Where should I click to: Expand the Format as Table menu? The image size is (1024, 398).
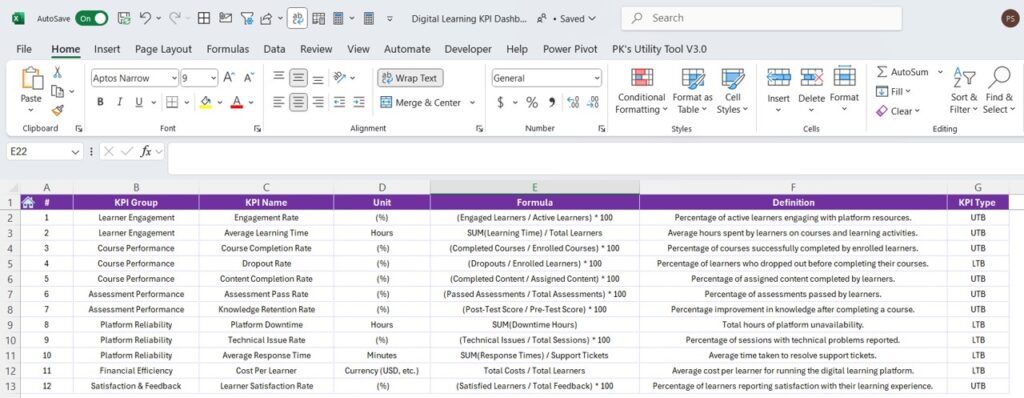click(693, 91)
